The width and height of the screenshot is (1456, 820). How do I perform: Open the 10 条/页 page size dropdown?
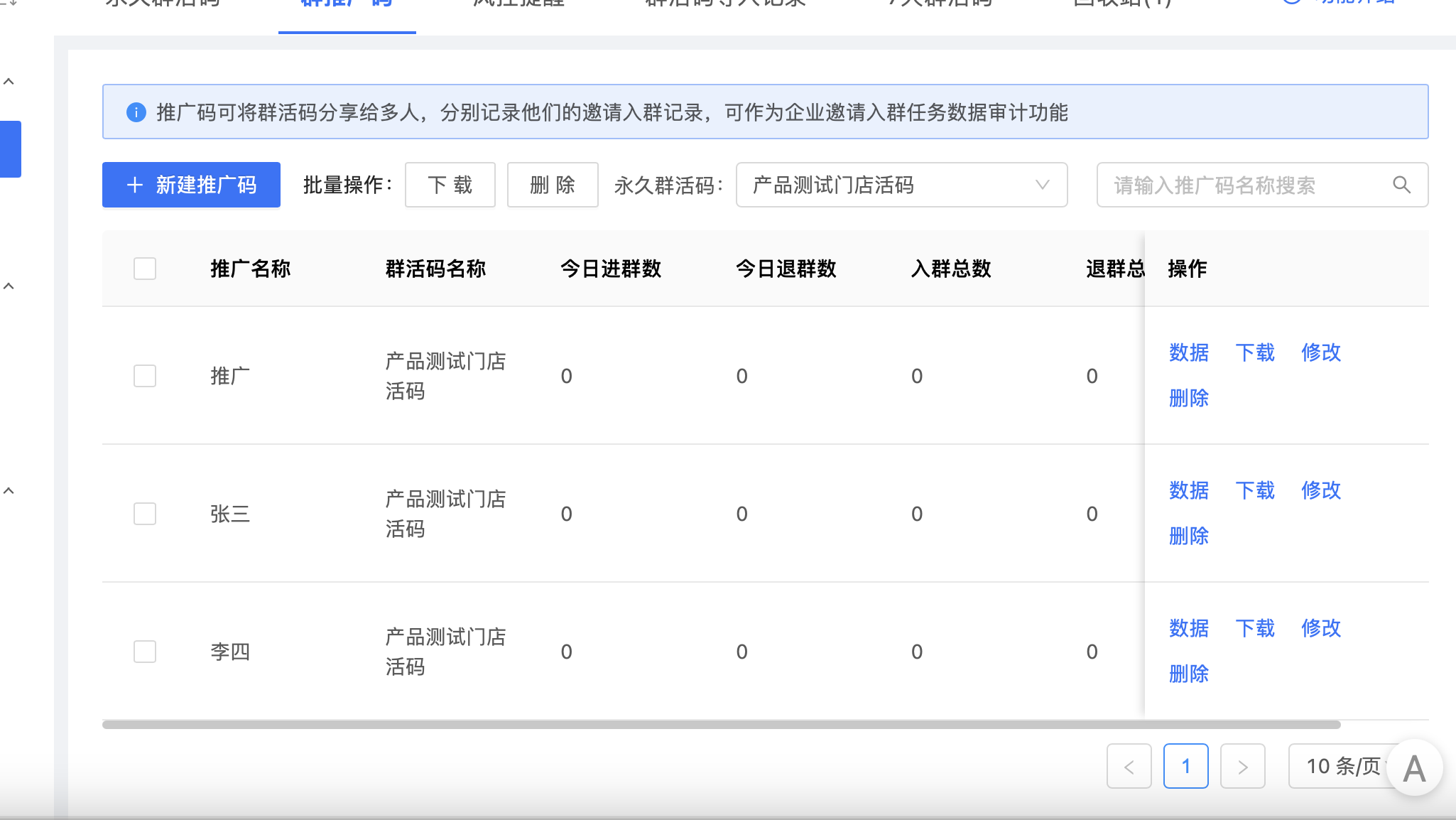[1342, 766]
